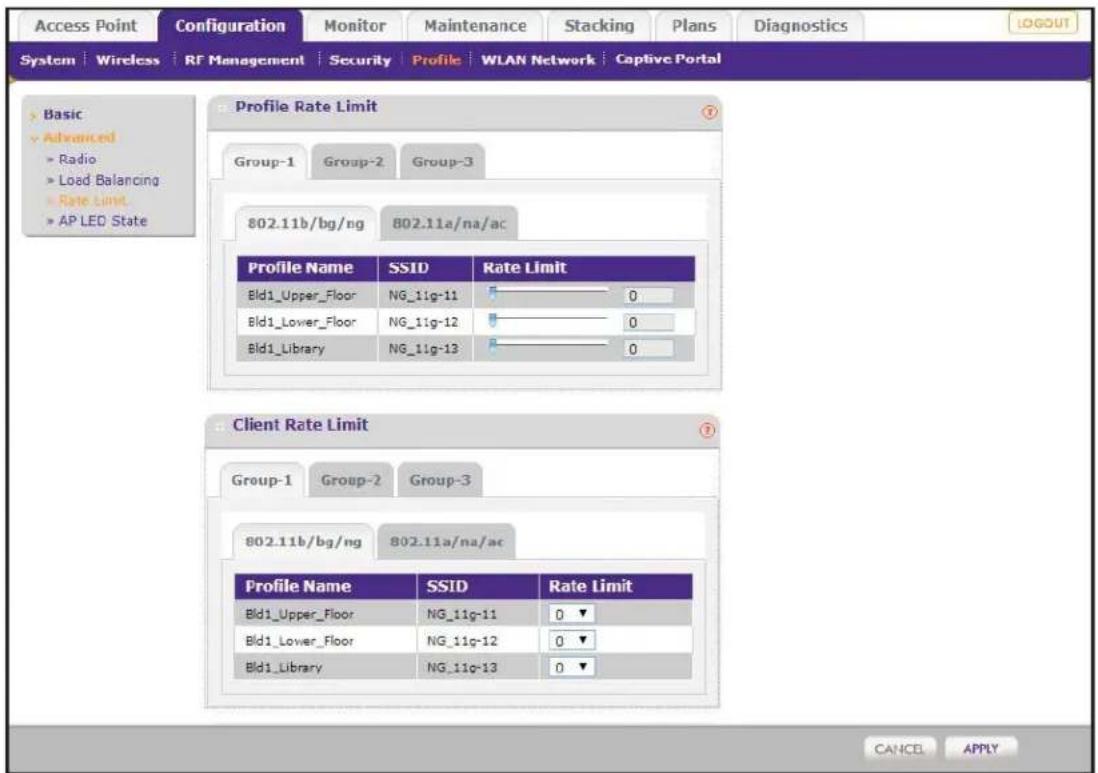1098x773 pixels.
Task: Open the System submenu
Action: pyautogui.click(x=48, y=60)
